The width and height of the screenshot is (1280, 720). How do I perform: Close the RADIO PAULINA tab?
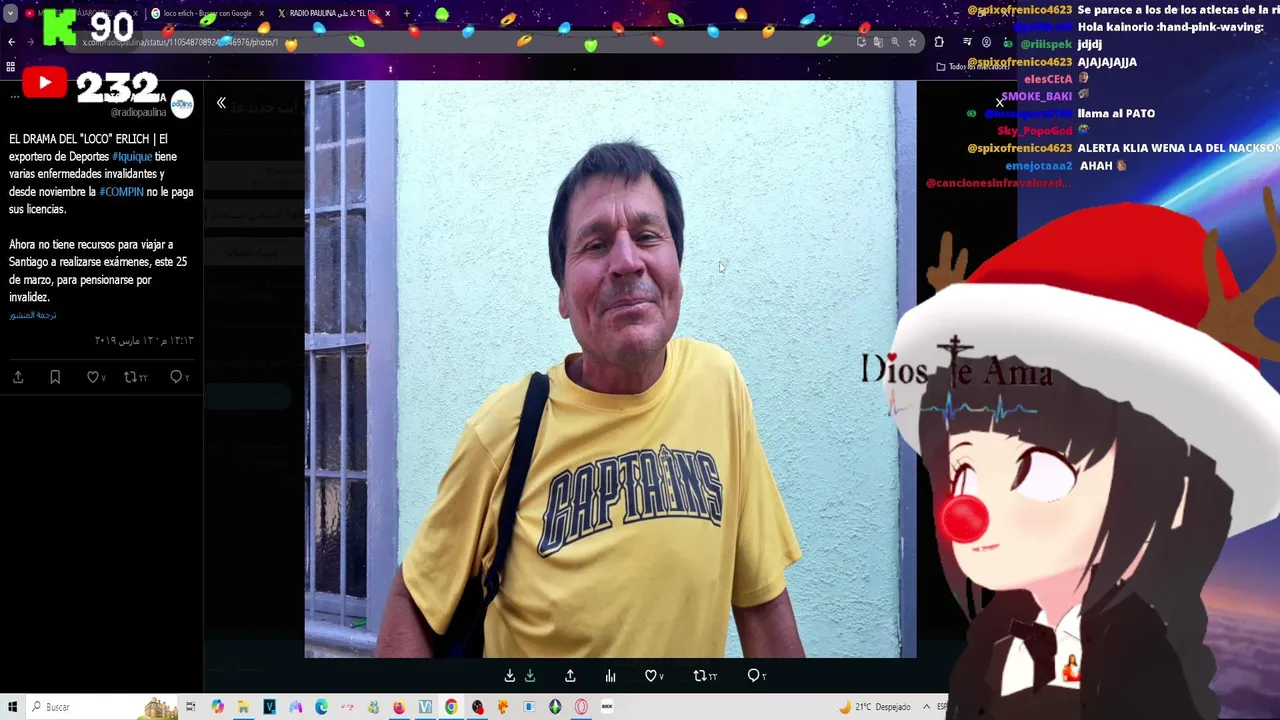click(x=387, y=13)
